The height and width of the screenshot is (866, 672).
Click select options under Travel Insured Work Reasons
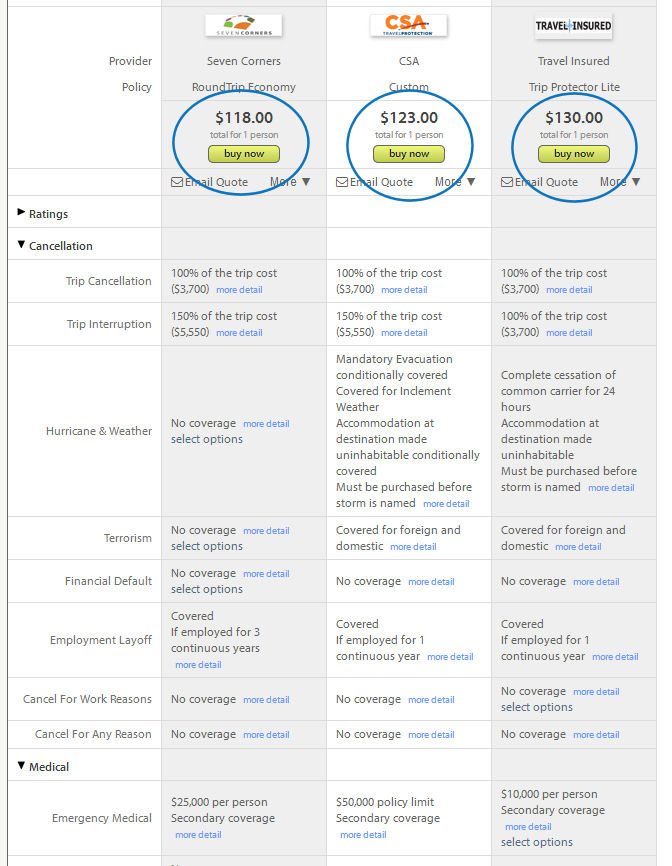[537, 707]
